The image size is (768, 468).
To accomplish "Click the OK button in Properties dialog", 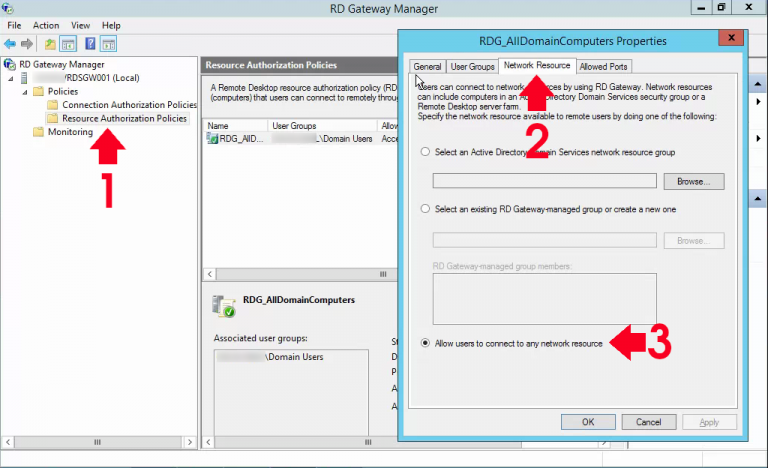I will (588, 422).
